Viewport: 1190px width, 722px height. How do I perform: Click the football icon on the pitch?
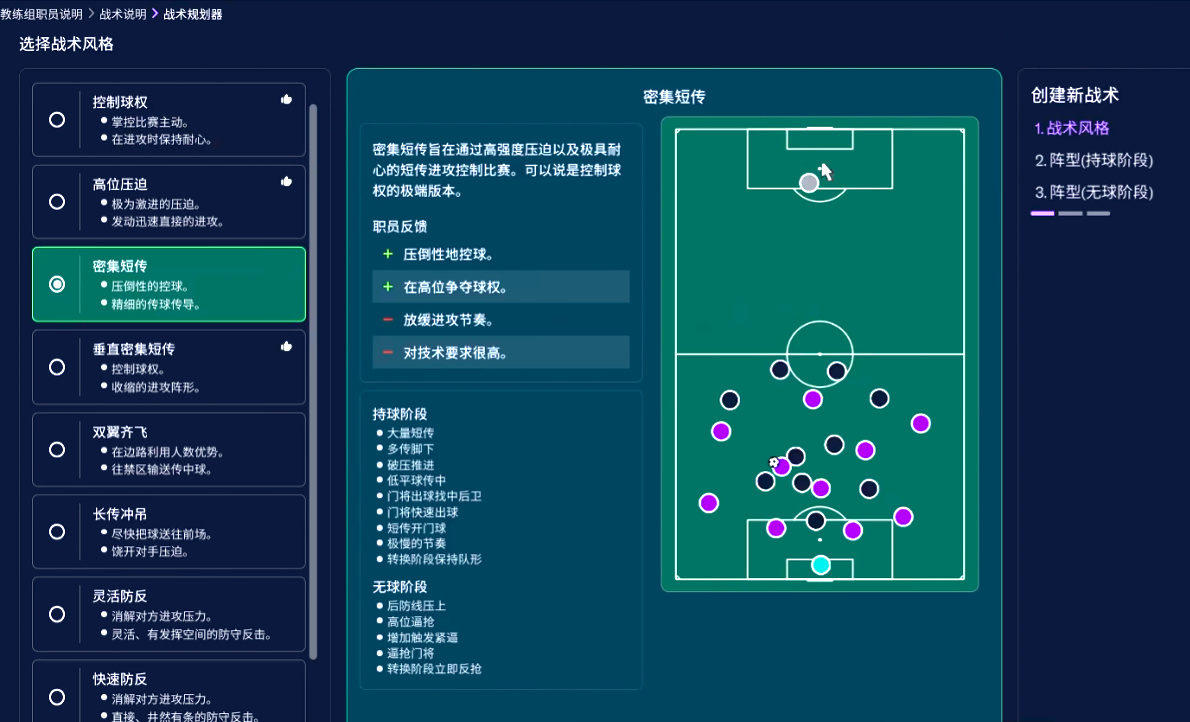[x=773, y=462]
